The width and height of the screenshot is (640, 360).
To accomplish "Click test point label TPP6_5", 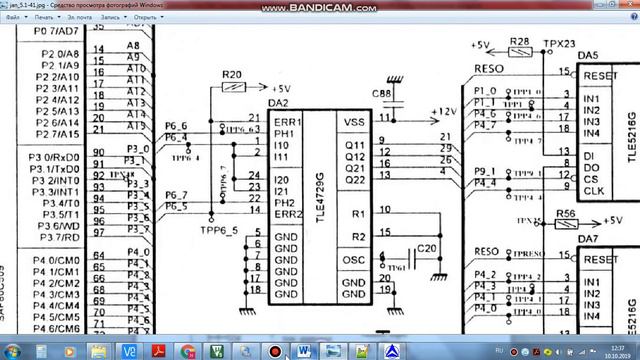I will [219, 231].
